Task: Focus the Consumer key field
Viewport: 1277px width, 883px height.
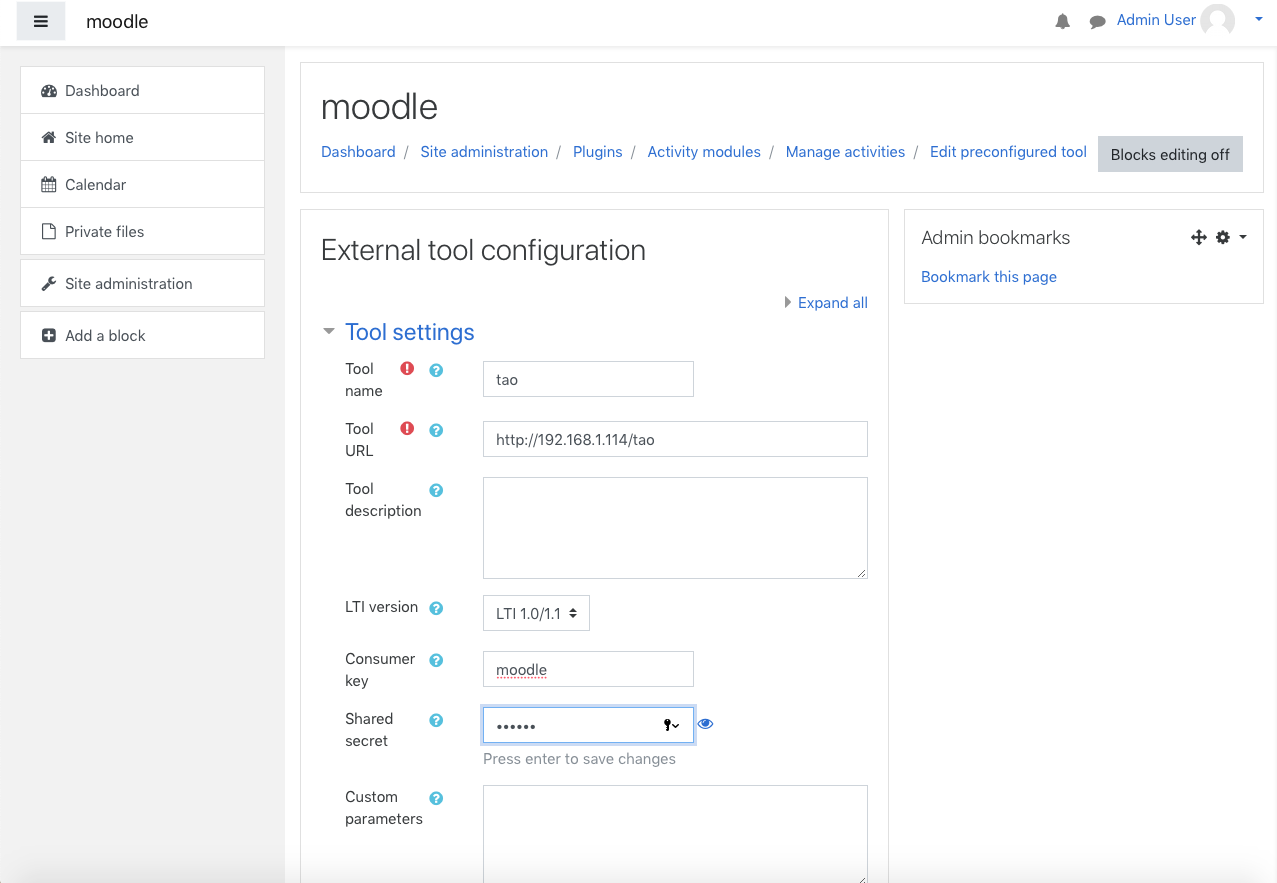Action: (588, 669)
